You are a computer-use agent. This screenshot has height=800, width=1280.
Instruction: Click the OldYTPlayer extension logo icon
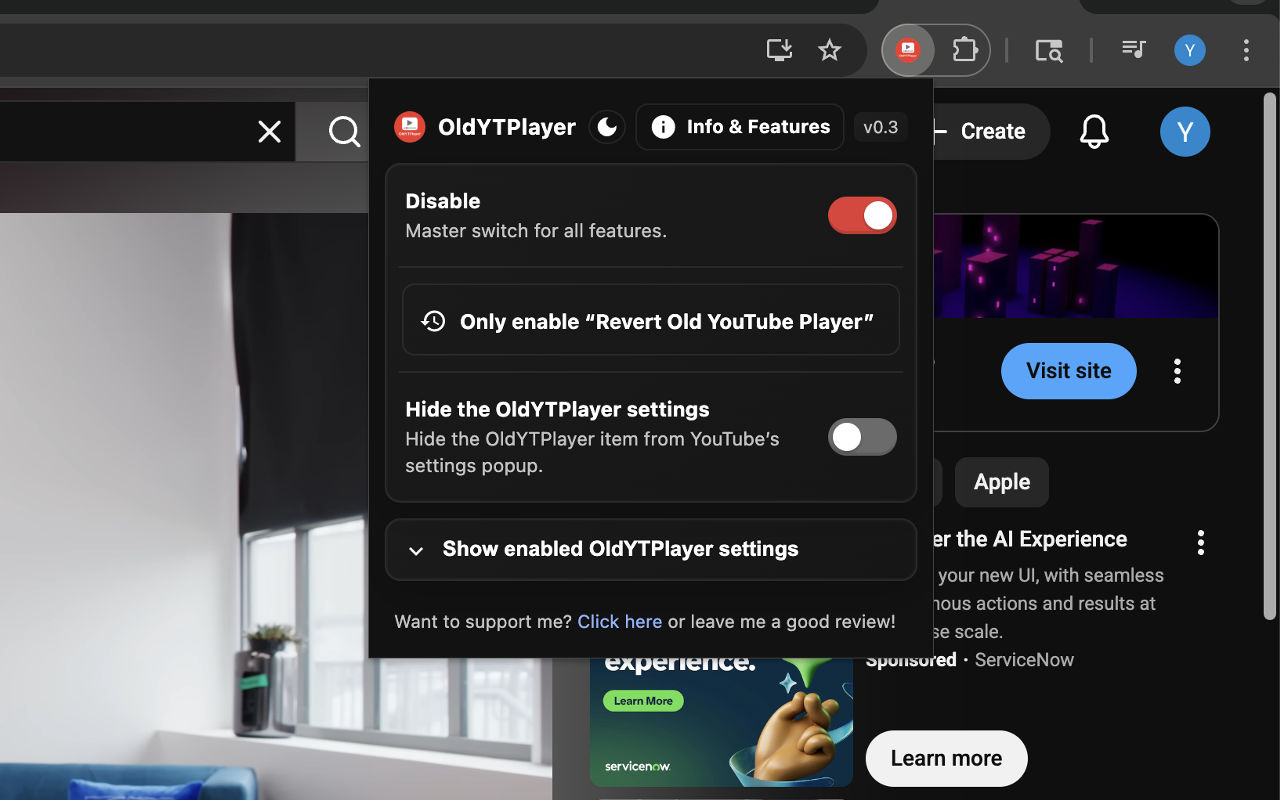410,126
